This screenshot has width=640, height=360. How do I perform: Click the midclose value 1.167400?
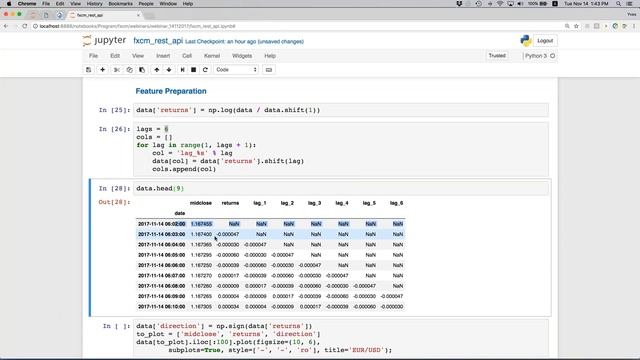point(201,234)
